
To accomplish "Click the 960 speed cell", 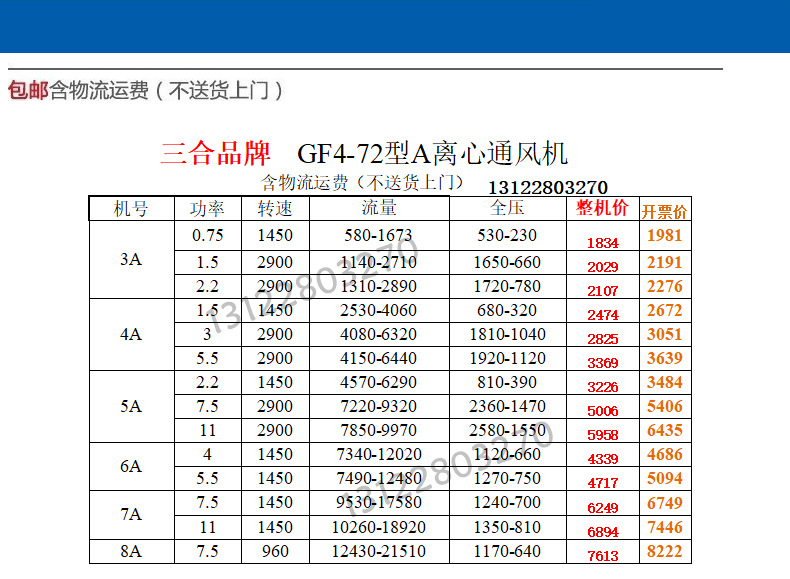I will tap(275, 551).
